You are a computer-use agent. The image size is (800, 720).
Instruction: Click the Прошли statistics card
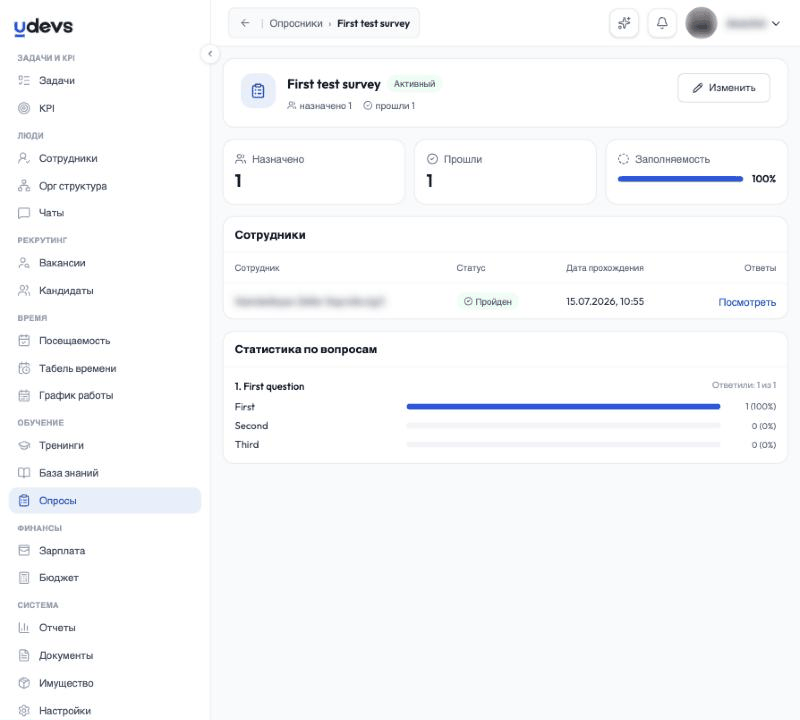point(505,172)
